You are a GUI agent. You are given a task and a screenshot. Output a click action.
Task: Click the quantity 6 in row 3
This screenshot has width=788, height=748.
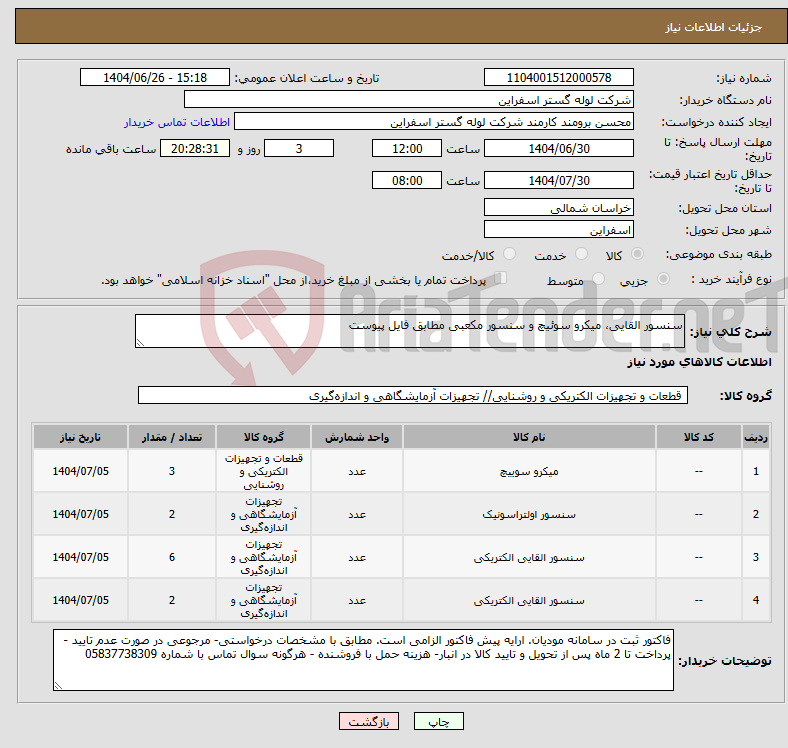point(172,557)
